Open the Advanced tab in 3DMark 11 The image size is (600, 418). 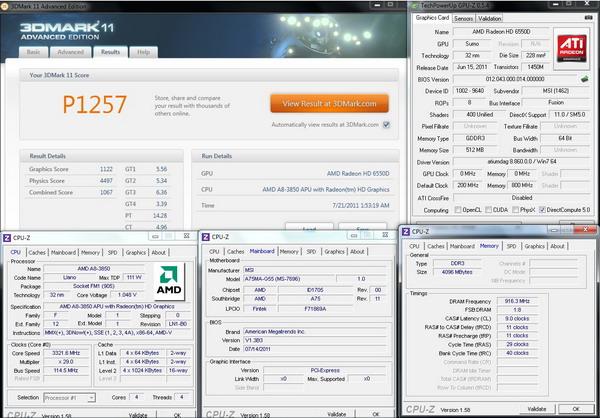70,52
